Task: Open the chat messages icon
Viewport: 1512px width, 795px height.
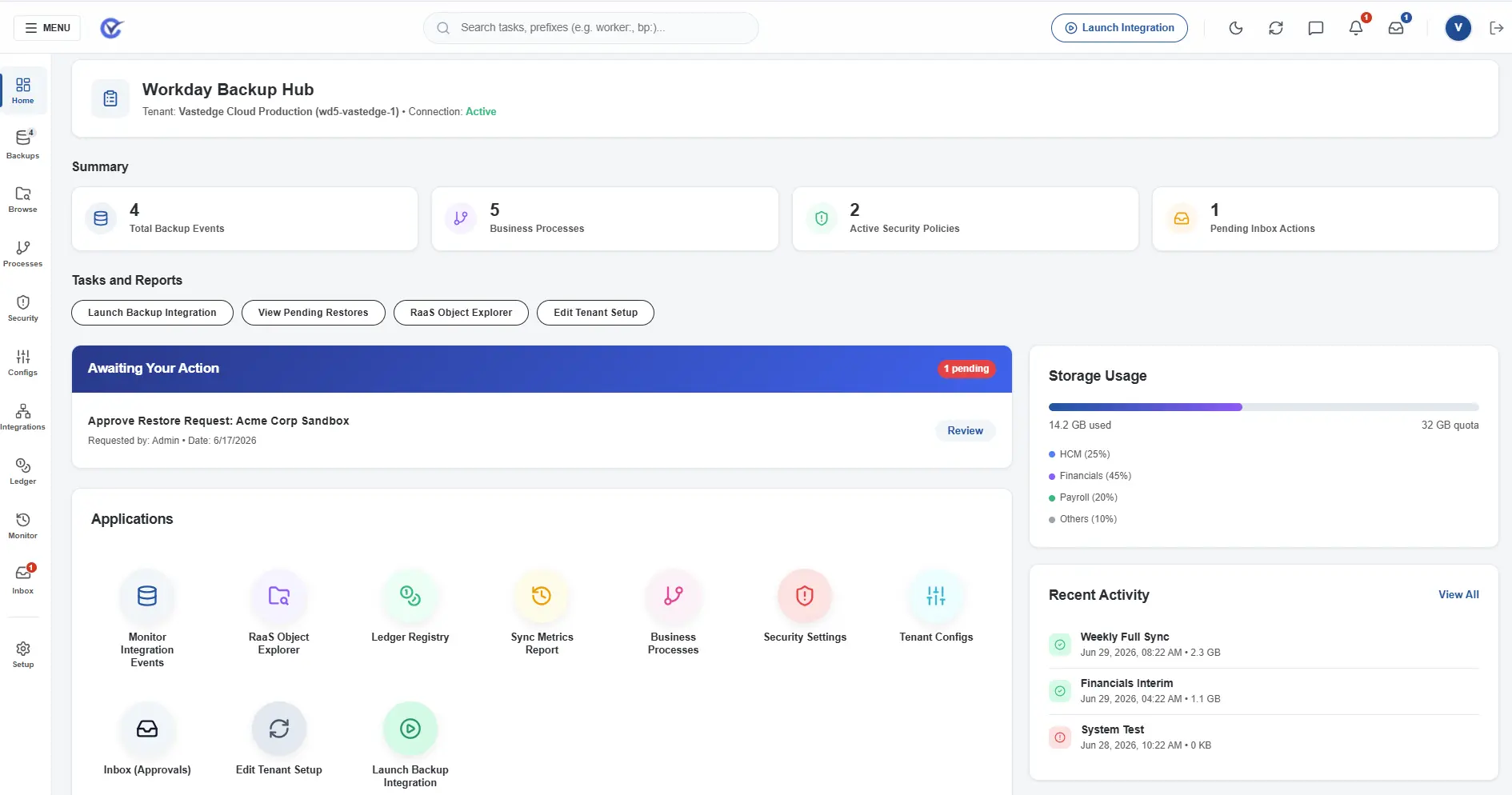Action: click(x=1315, y=28)
